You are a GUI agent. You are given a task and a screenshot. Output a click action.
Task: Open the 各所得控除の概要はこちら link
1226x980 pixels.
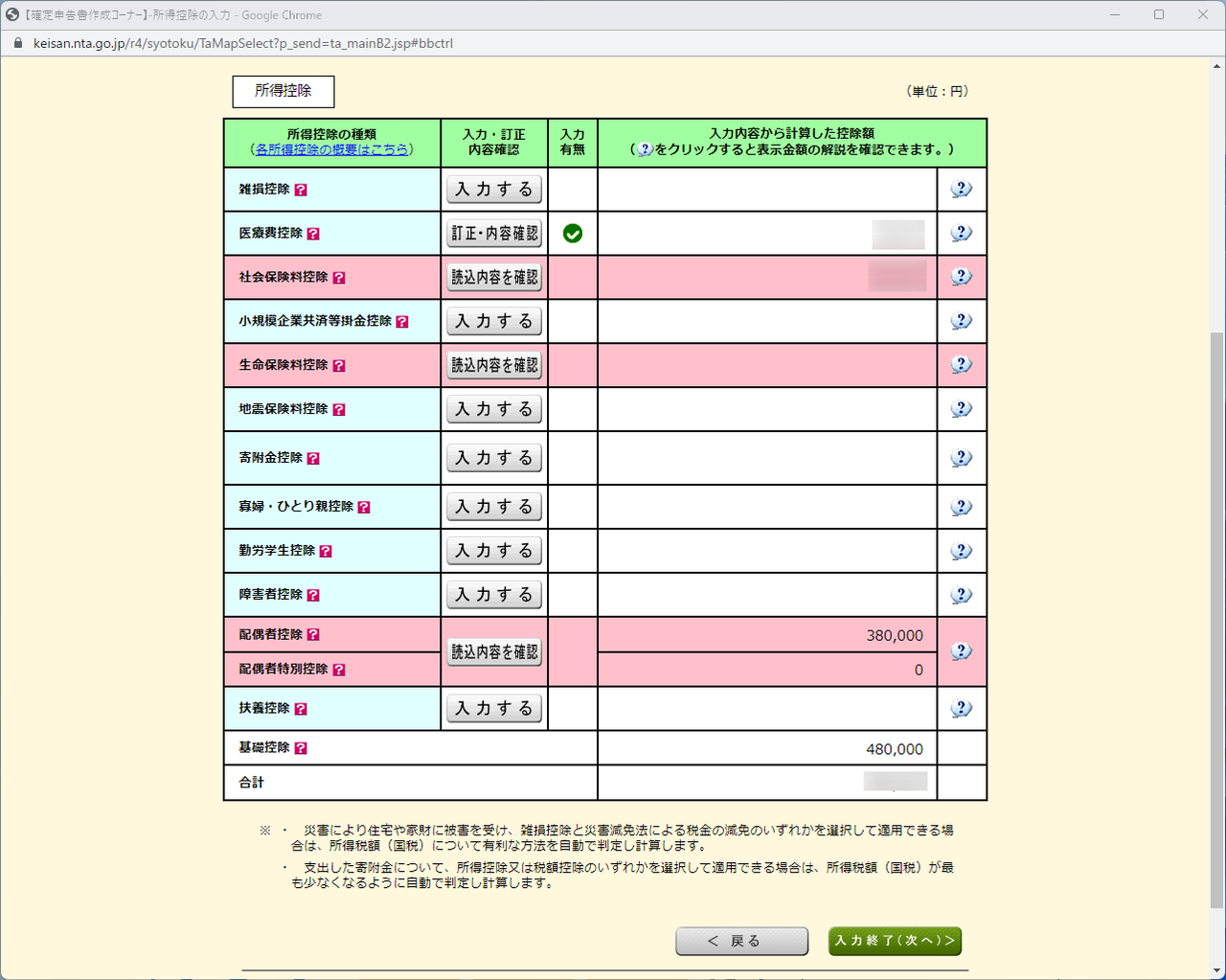pos(332,149)
